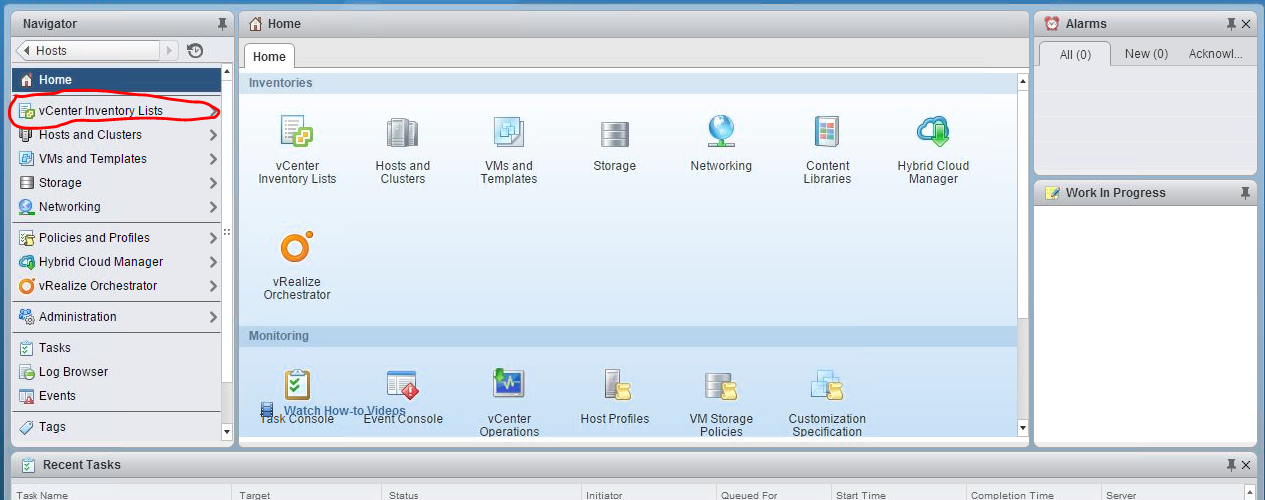The height and width of the screenshot is (500, 1265).
Task: Select Storage in the Navigator
Action: (x=116, y=183)
